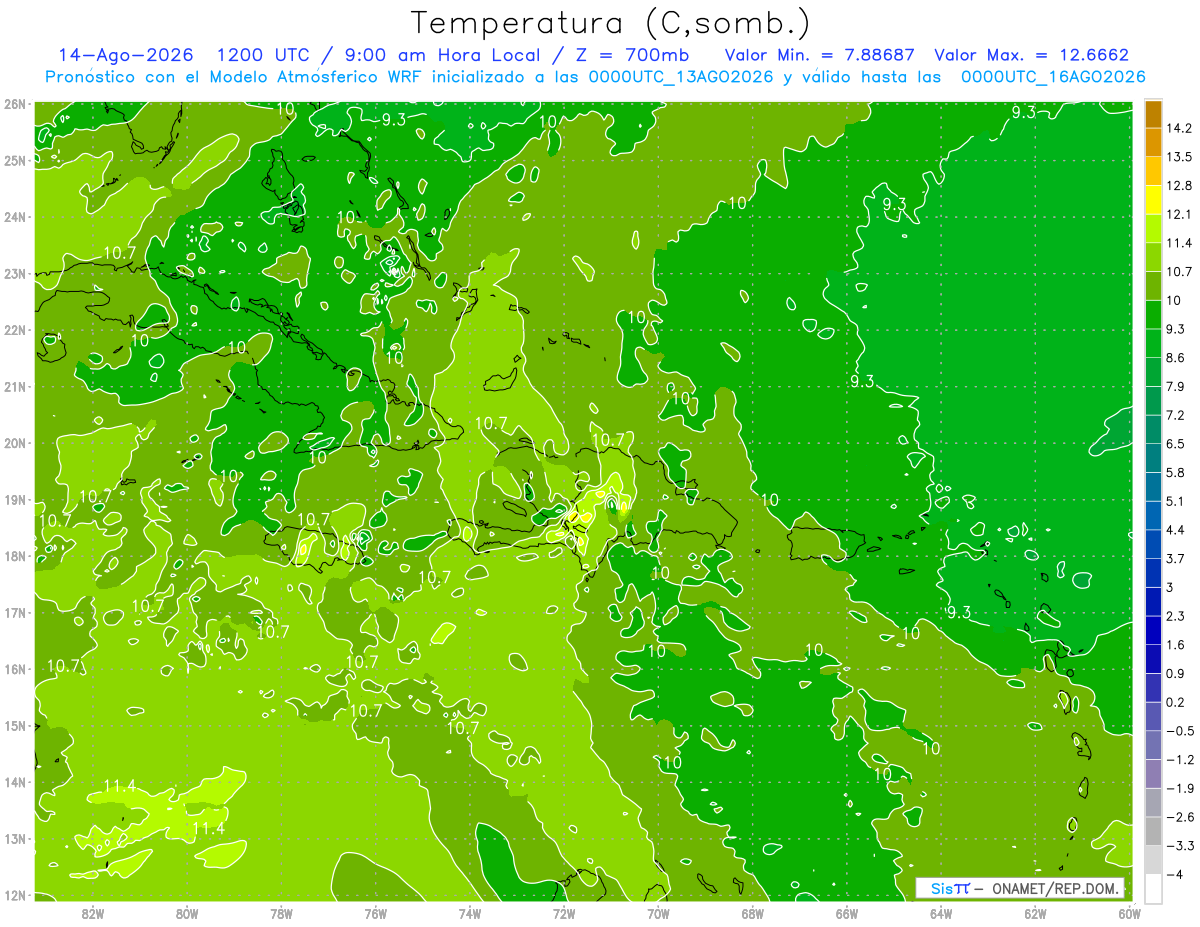Click the '72W' longitude axis label

tap(564, 913)
